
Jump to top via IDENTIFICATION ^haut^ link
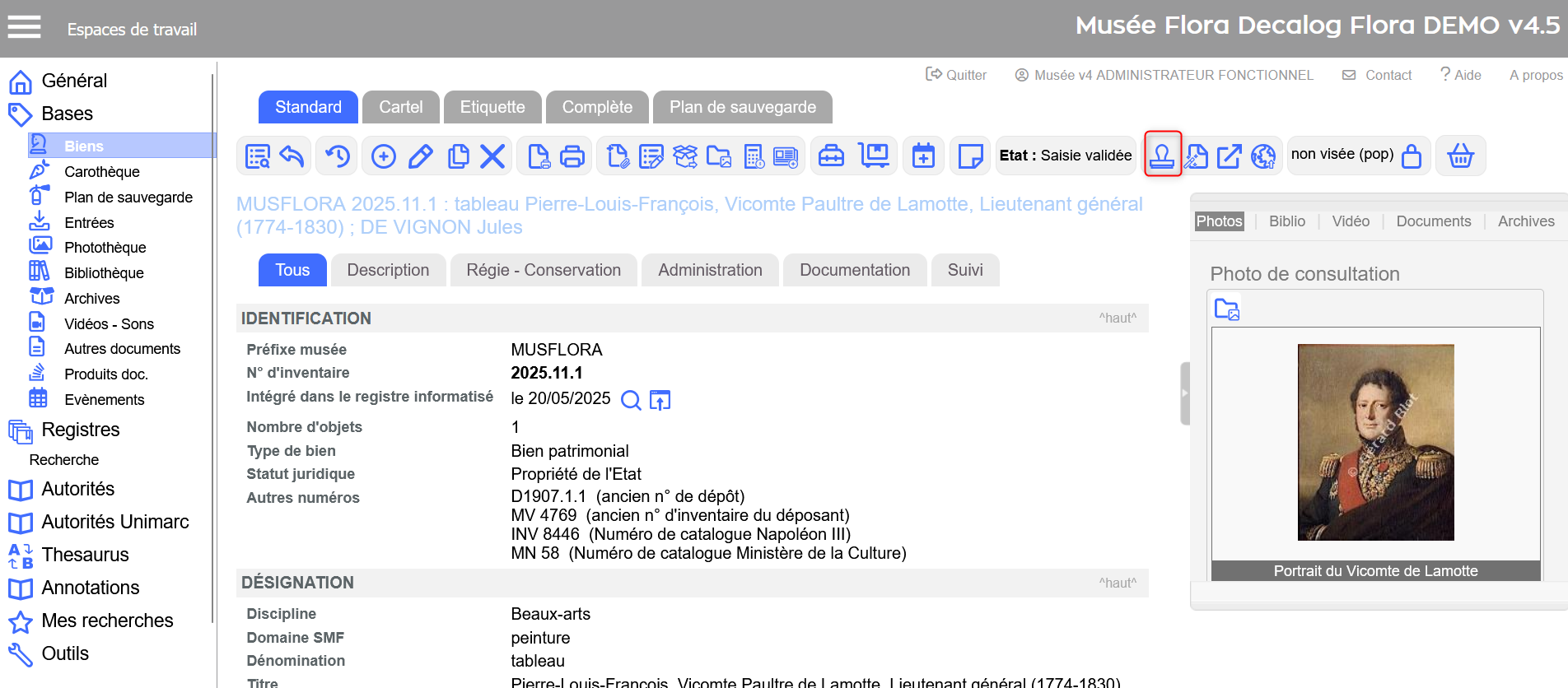point(1117,318)
